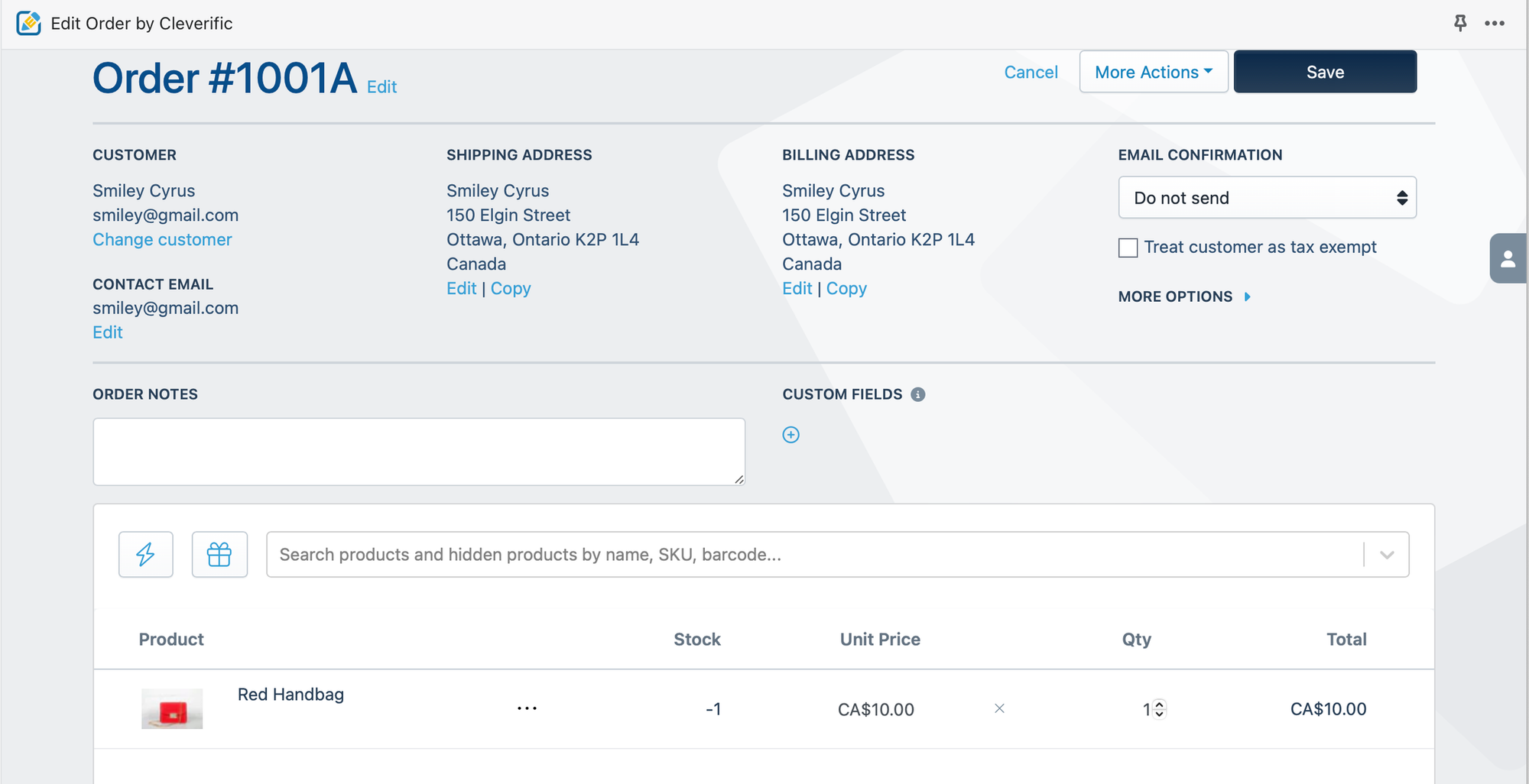Click the Edit Order by Cleverific logo
Screen dimensions: 1529x784
coord(28,23)
